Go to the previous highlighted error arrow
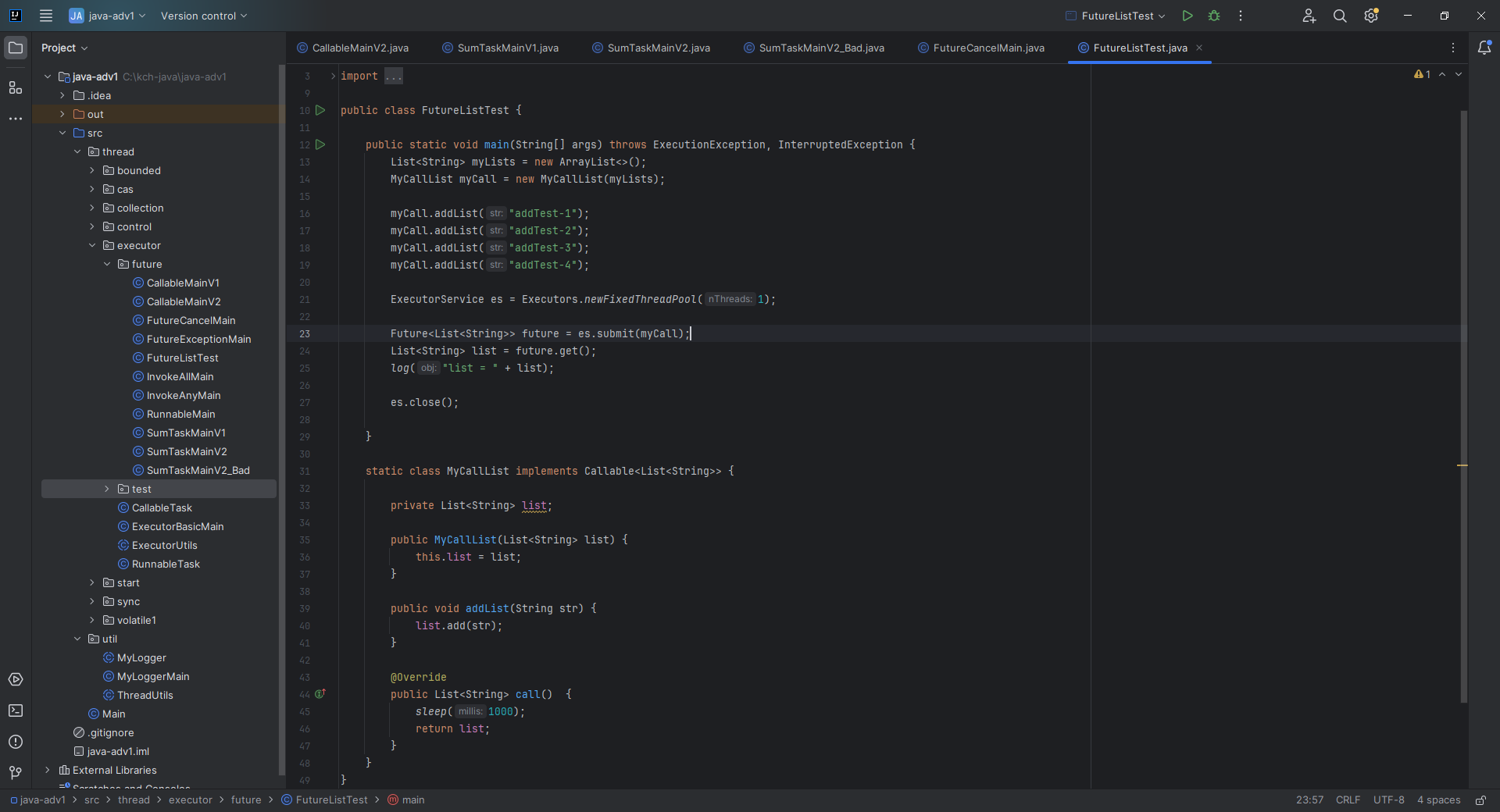The height and width of the screenshot is (812, 1500). [x=1442, y=74]
